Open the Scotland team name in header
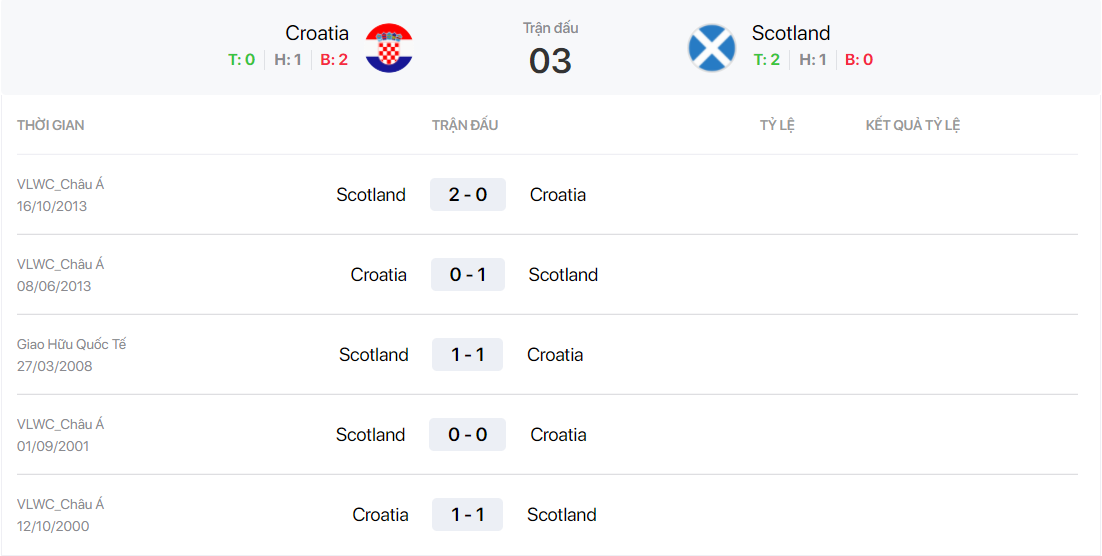1102x556 pixels. click(x=791, y=33)
